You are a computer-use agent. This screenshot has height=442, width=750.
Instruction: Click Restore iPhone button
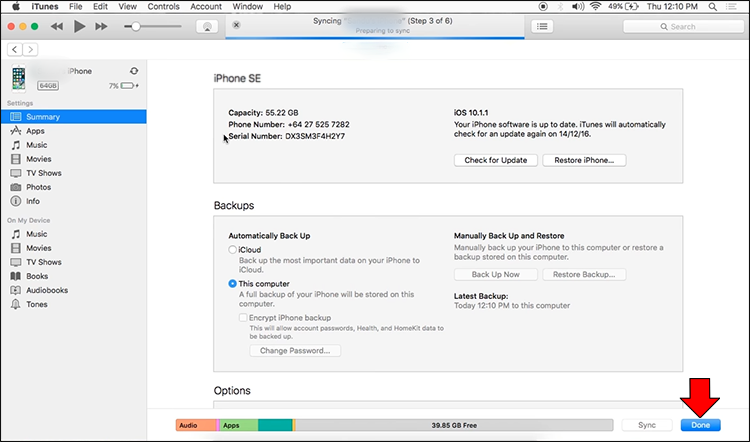(584, 160)
